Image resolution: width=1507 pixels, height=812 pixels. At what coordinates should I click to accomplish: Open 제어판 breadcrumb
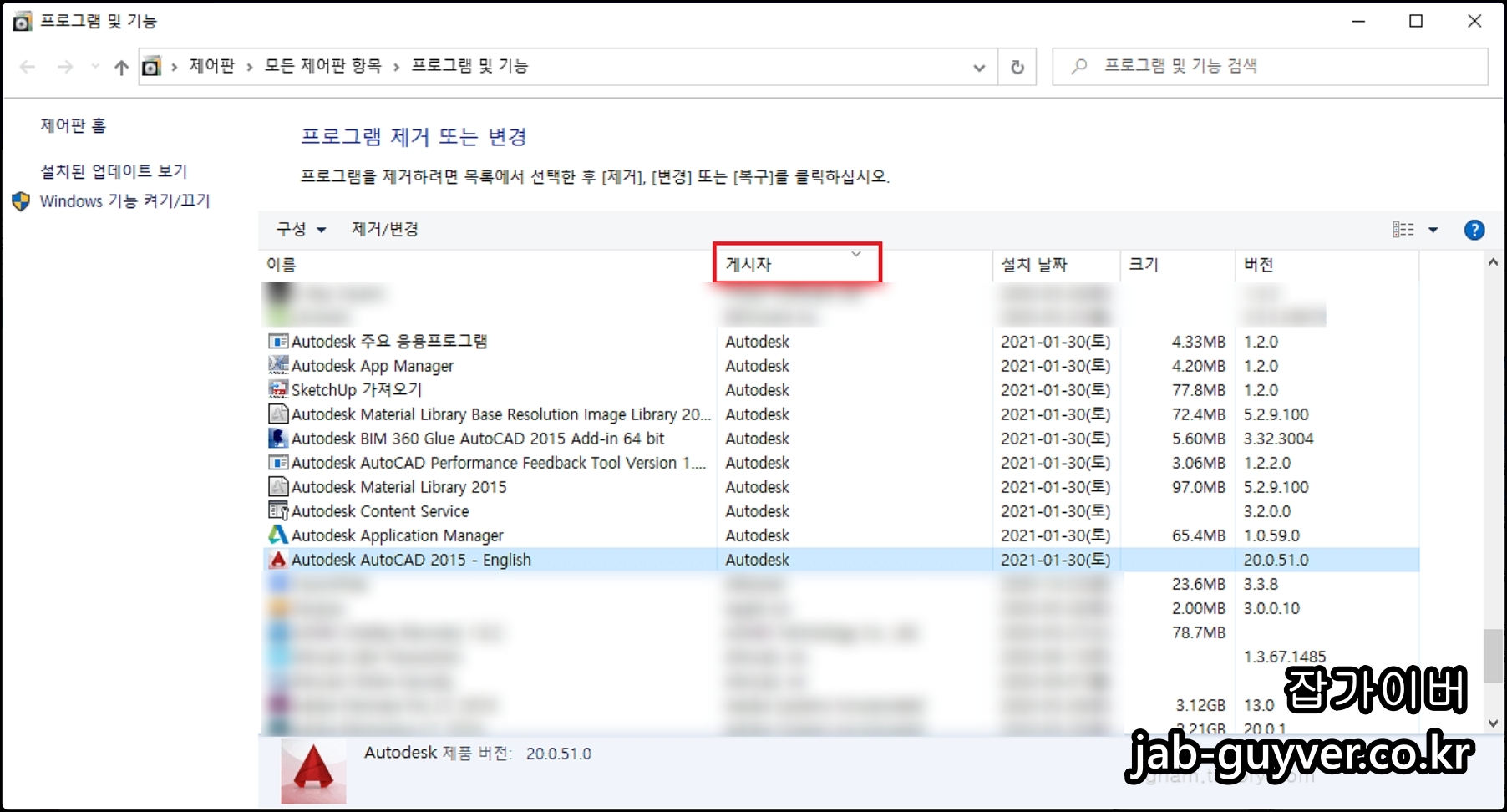(212, 66)
